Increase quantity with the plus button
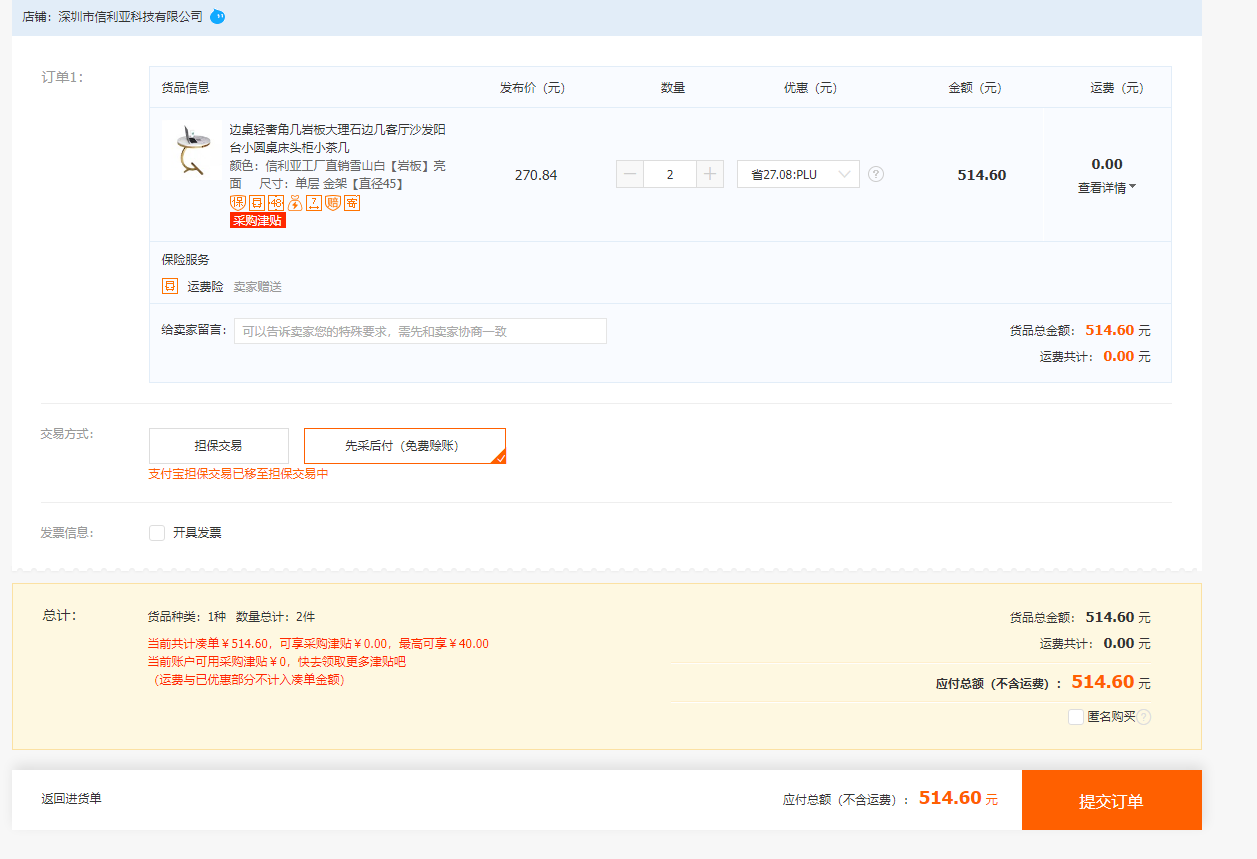Viewport: 1257px width, 859px height. [709, 174]
